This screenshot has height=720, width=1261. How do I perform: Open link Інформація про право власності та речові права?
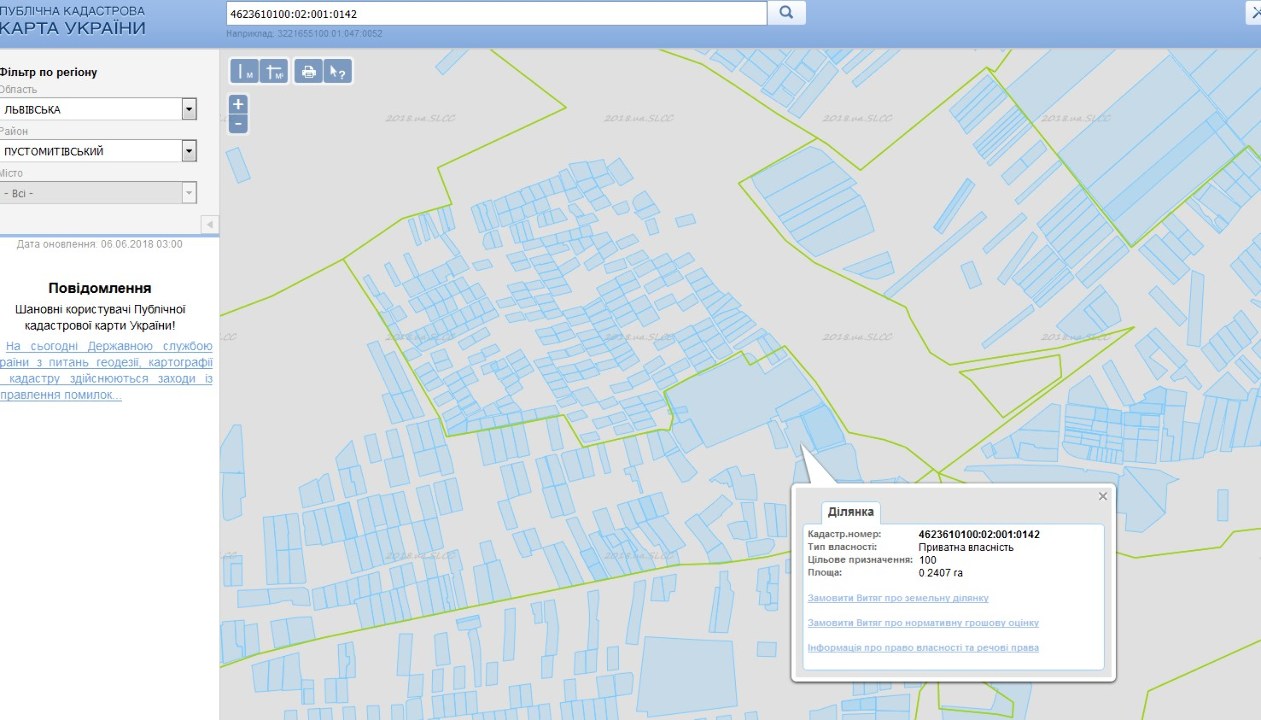pos(922,648)
